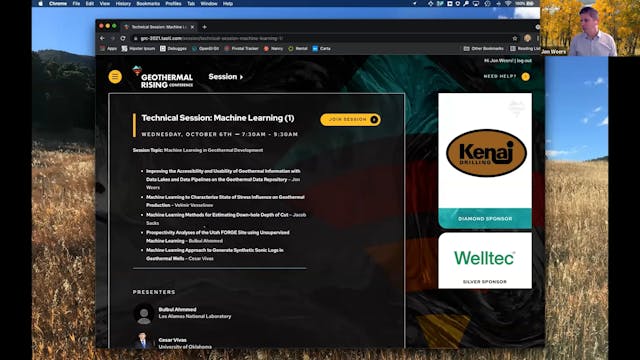Open the Chrome profile avatar
This screenshot has width=640, height=360.
(x=527, y=38)
